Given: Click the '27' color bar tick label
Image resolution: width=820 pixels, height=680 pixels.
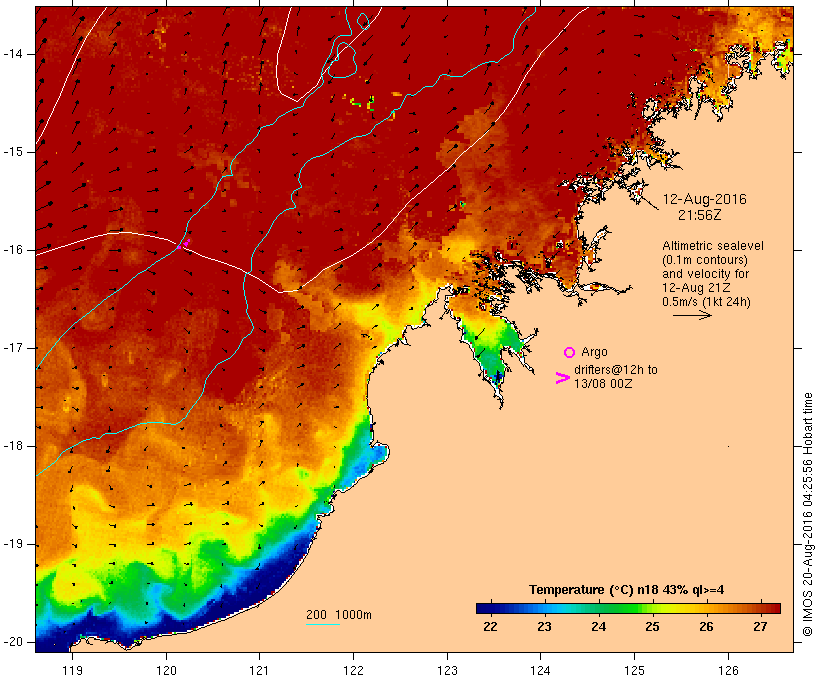Looking at the screenshot, I should [x=760, y=627].
